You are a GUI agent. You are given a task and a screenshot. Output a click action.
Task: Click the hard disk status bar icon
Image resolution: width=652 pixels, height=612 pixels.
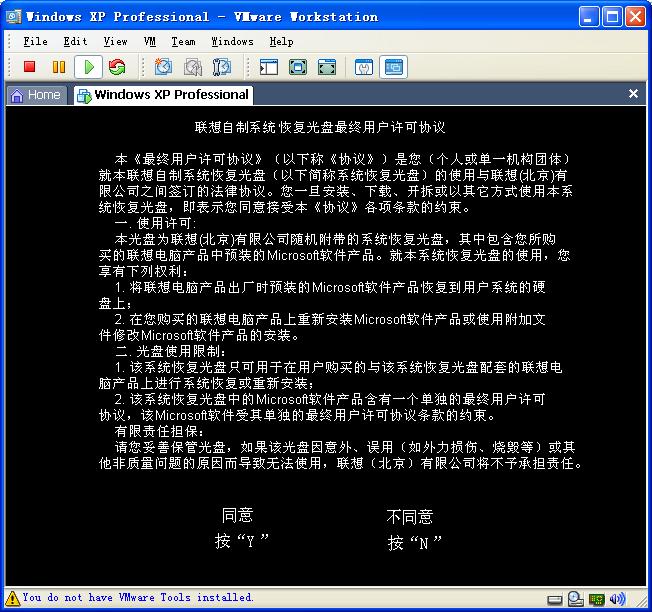point(554,599)
